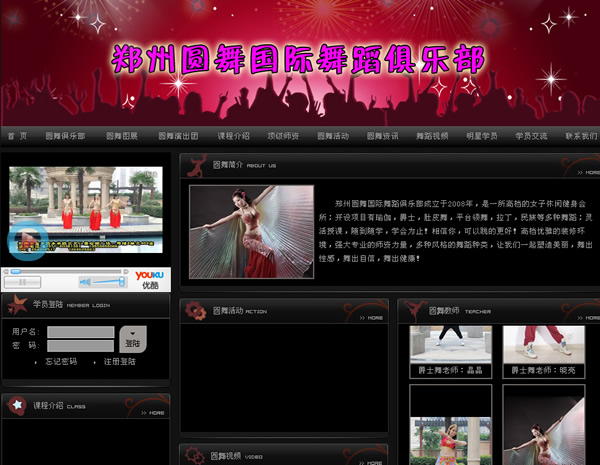The width and height of the screenshot is (600, 465).
Task: Open the 注册登陆 link
Action: (x=119, y=362)
